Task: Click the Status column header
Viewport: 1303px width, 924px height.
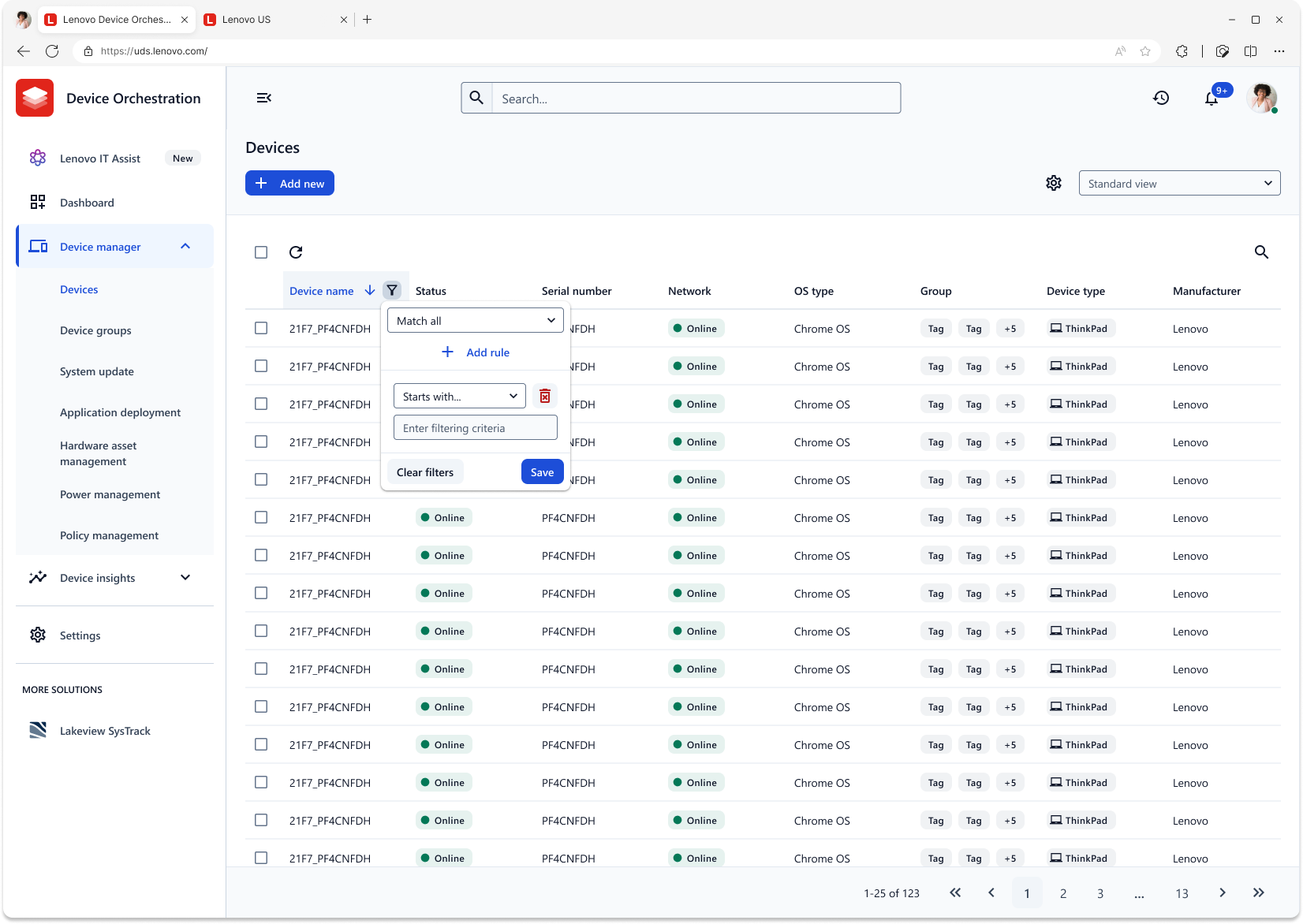Action: coord(431,290)
